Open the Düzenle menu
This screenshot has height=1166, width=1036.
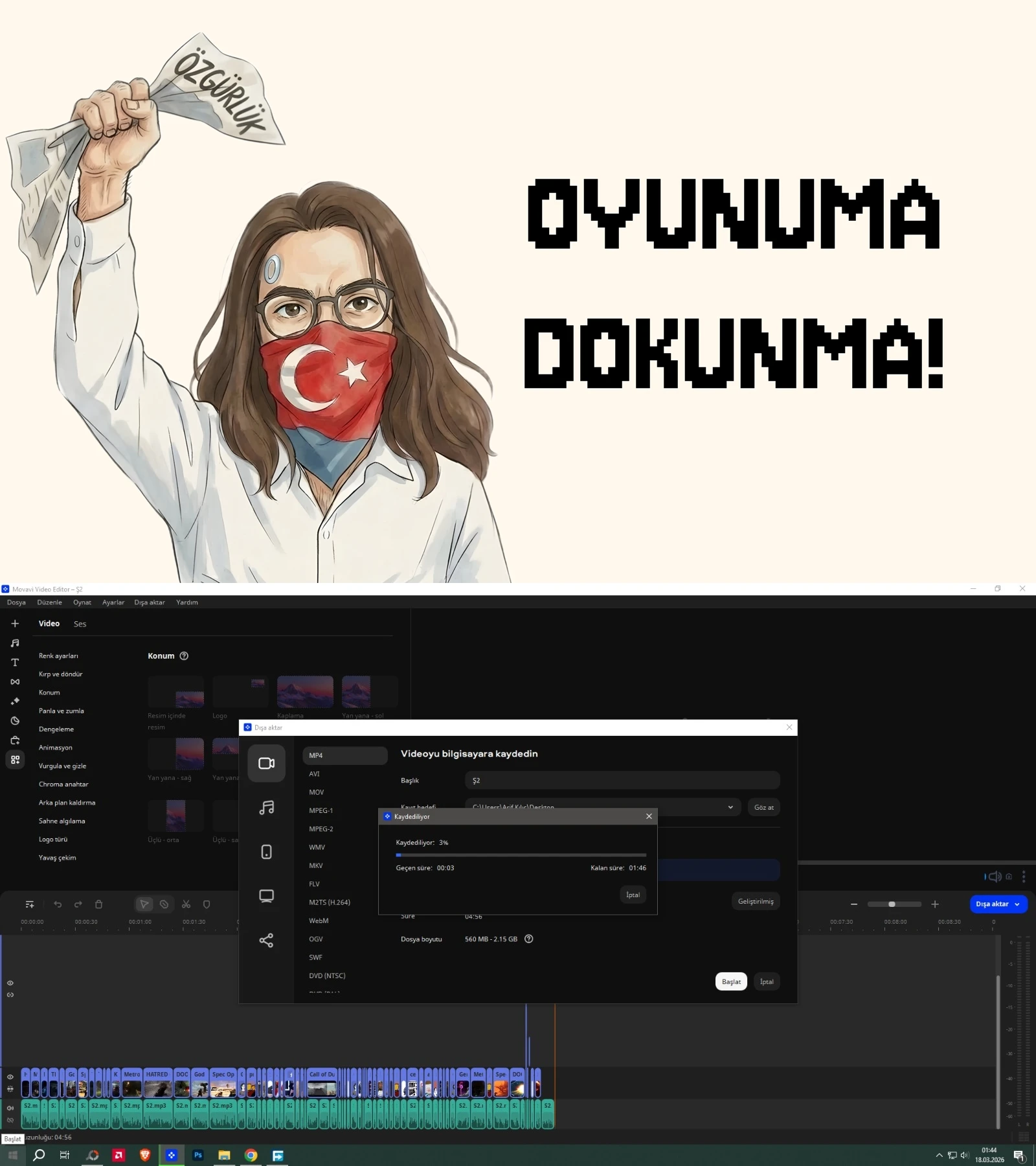point(49,602)
